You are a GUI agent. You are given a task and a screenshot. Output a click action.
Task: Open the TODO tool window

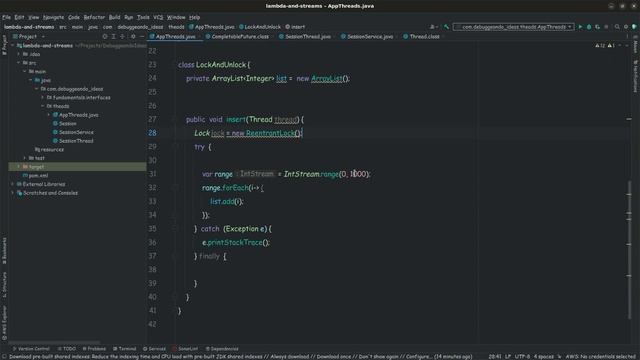coord(67,349)
